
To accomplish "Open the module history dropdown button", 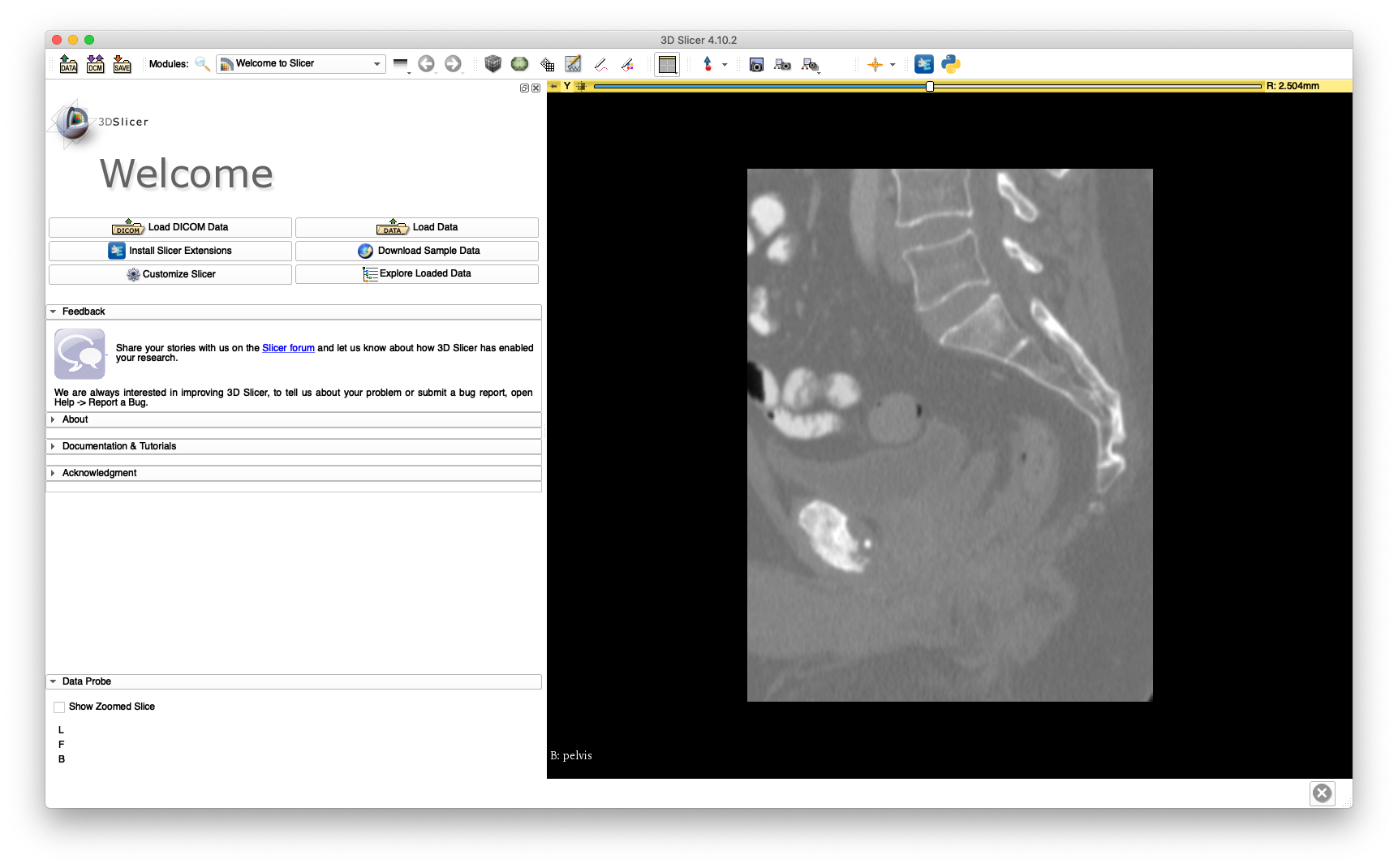I will point(401,64).
